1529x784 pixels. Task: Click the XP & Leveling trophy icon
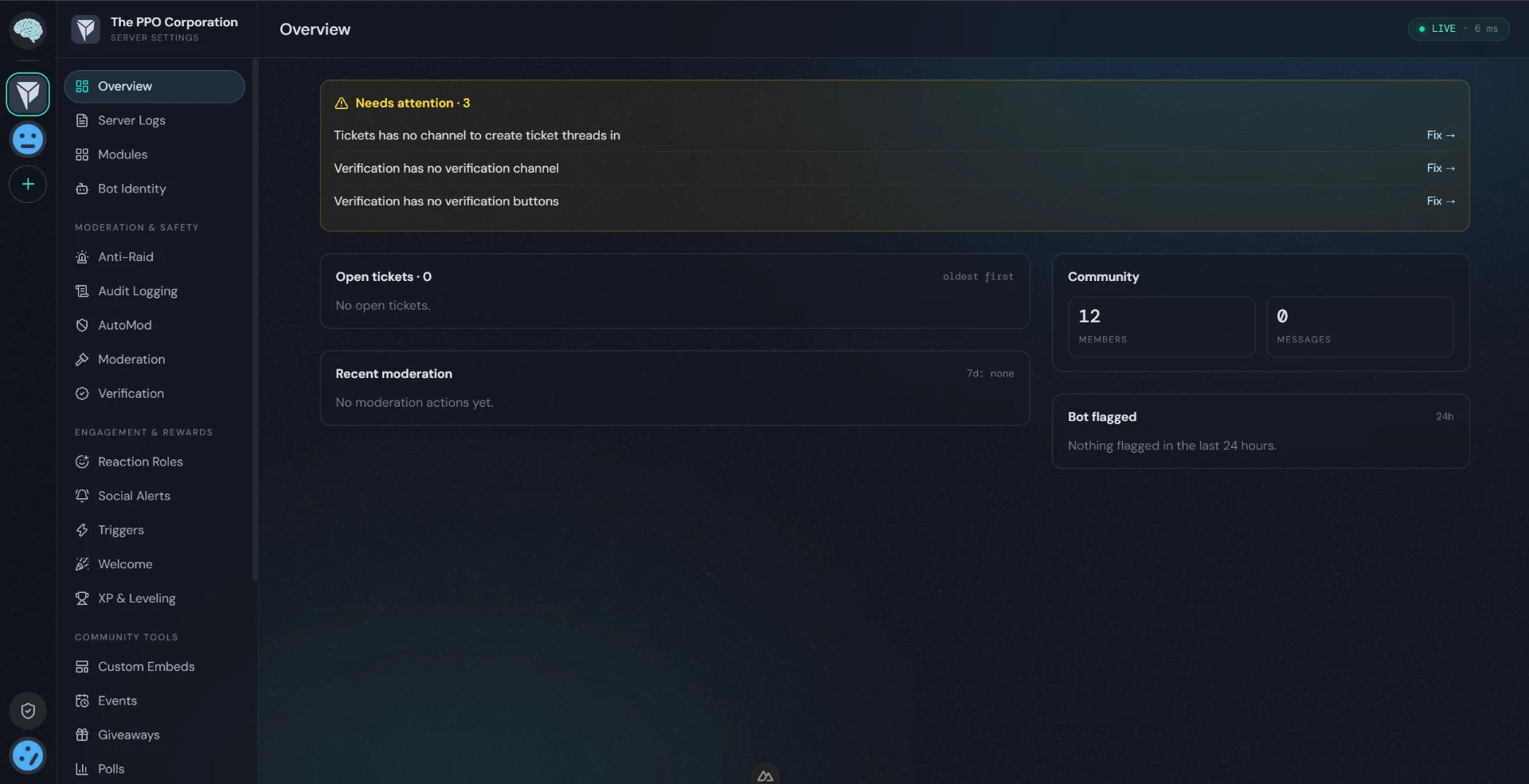82,599
